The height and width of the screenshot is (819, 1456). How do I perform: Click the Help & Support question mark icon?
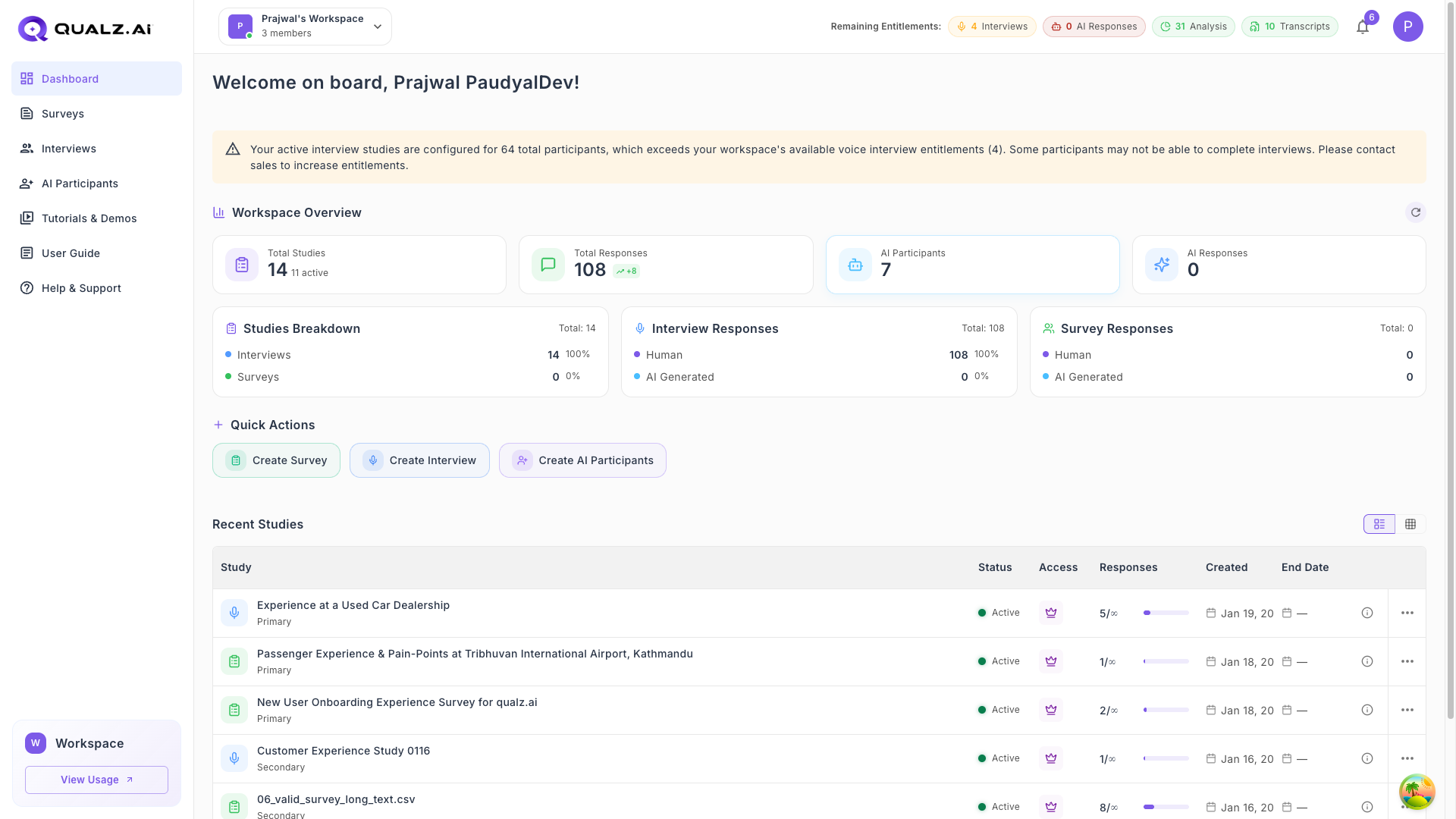27,288
